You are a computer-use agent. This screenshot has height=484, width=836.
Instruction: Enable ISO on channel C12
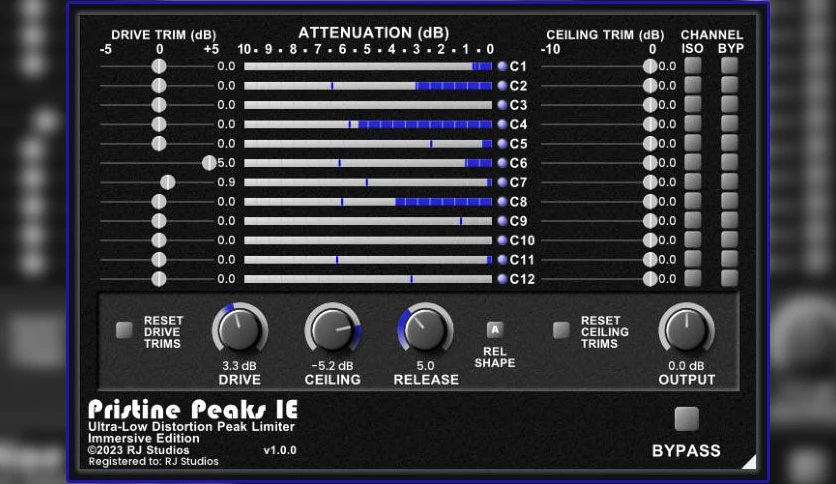pos(693,278)
